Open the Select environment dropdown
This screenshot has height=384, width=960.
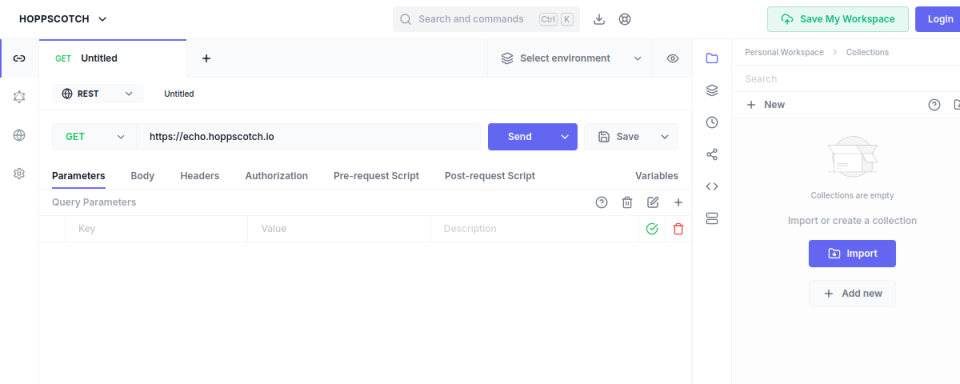tap(571, 58)
